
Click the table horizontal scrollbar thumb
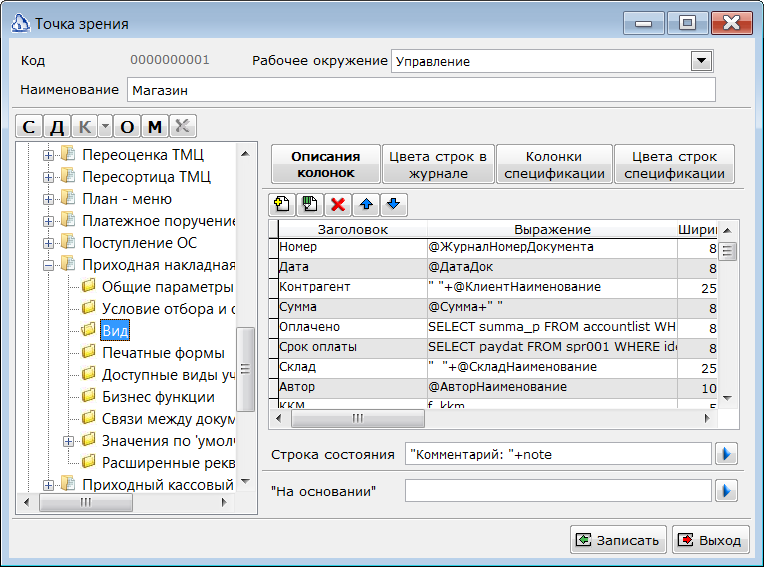pos(358,418)
